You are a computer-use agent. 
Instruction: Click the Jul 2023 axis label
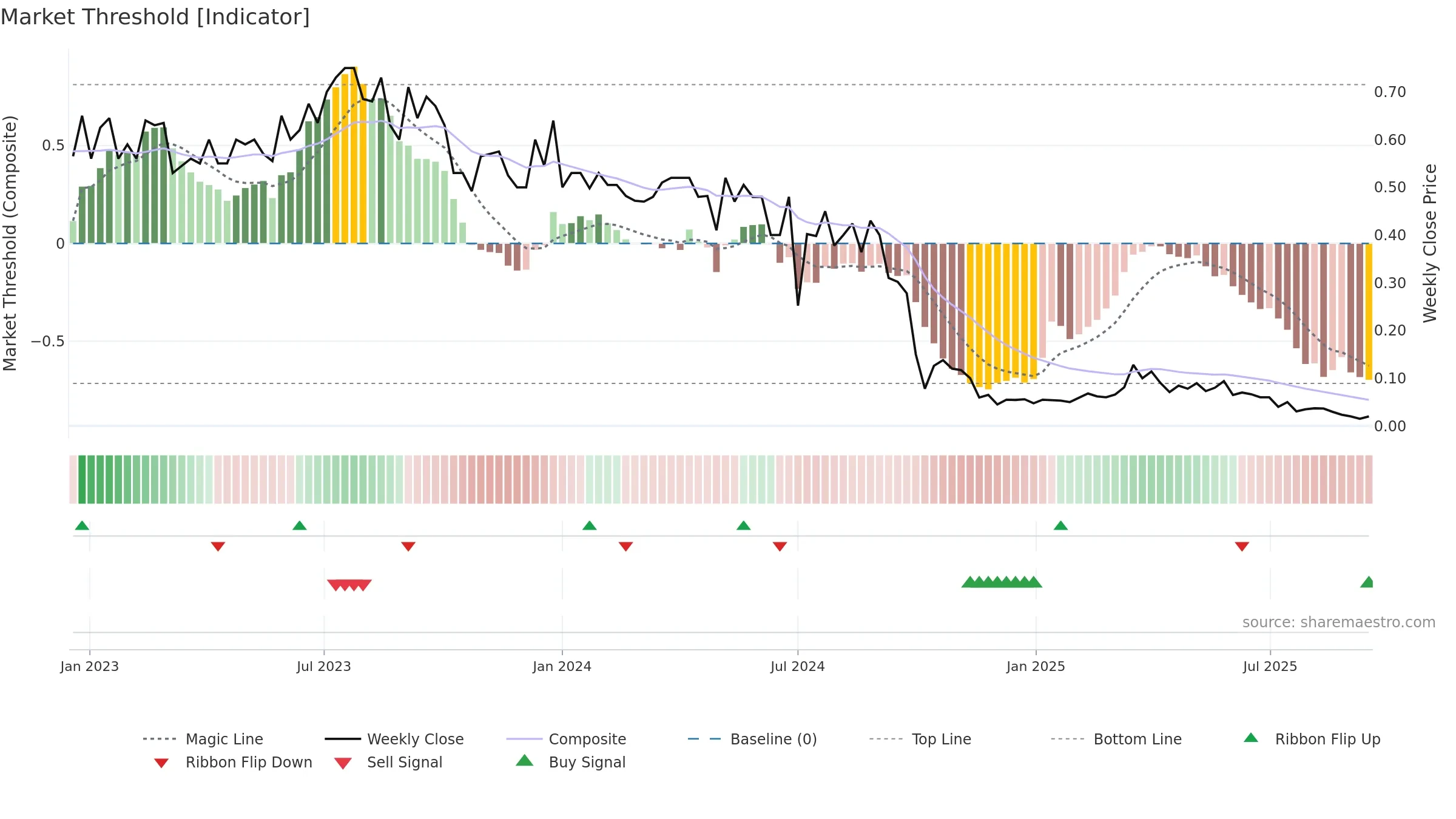(x=324, y=666)
